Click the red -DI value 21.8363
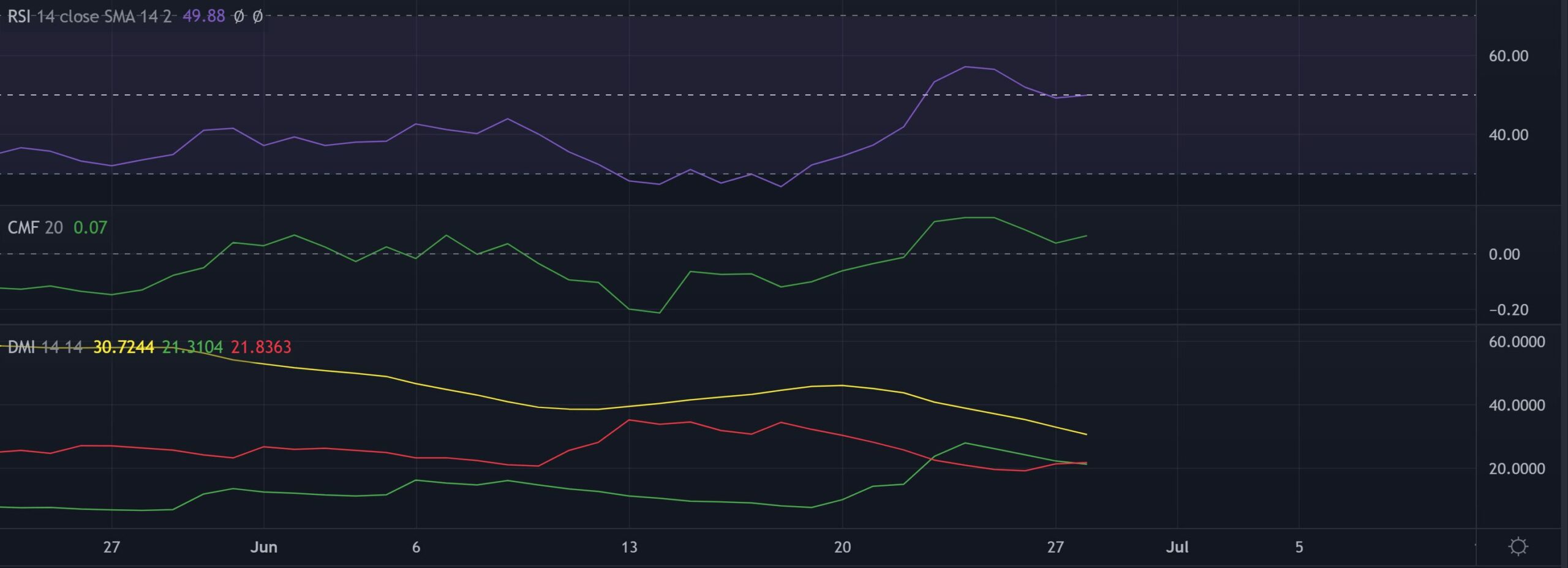Image resolution: width=1568 pixels, height=568 pixels. click(261, 347)
